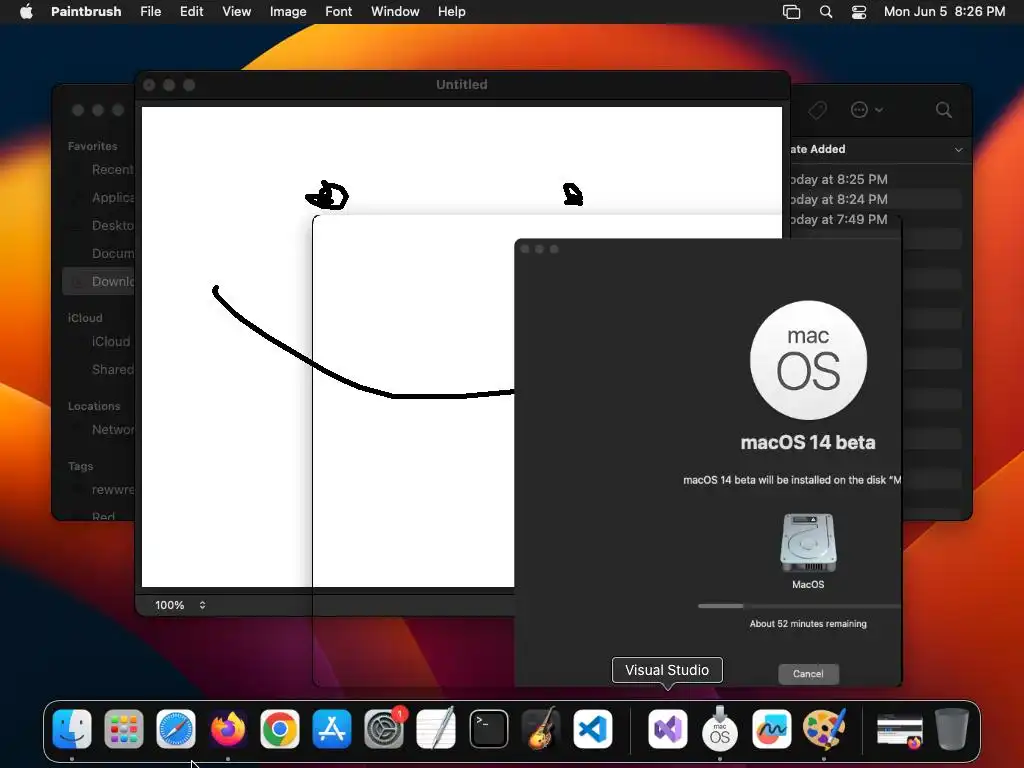Screen dimensions: 1024x768
Task: Click the macOS 14 beta heading
Action: (x=808, y=443)
